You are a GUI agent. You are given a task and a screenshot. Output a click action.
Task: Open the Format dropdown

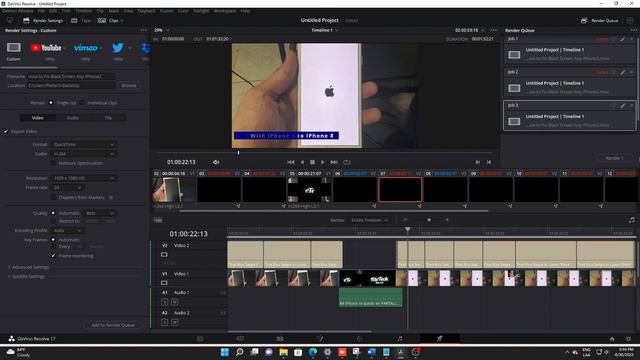click(84, 144)
